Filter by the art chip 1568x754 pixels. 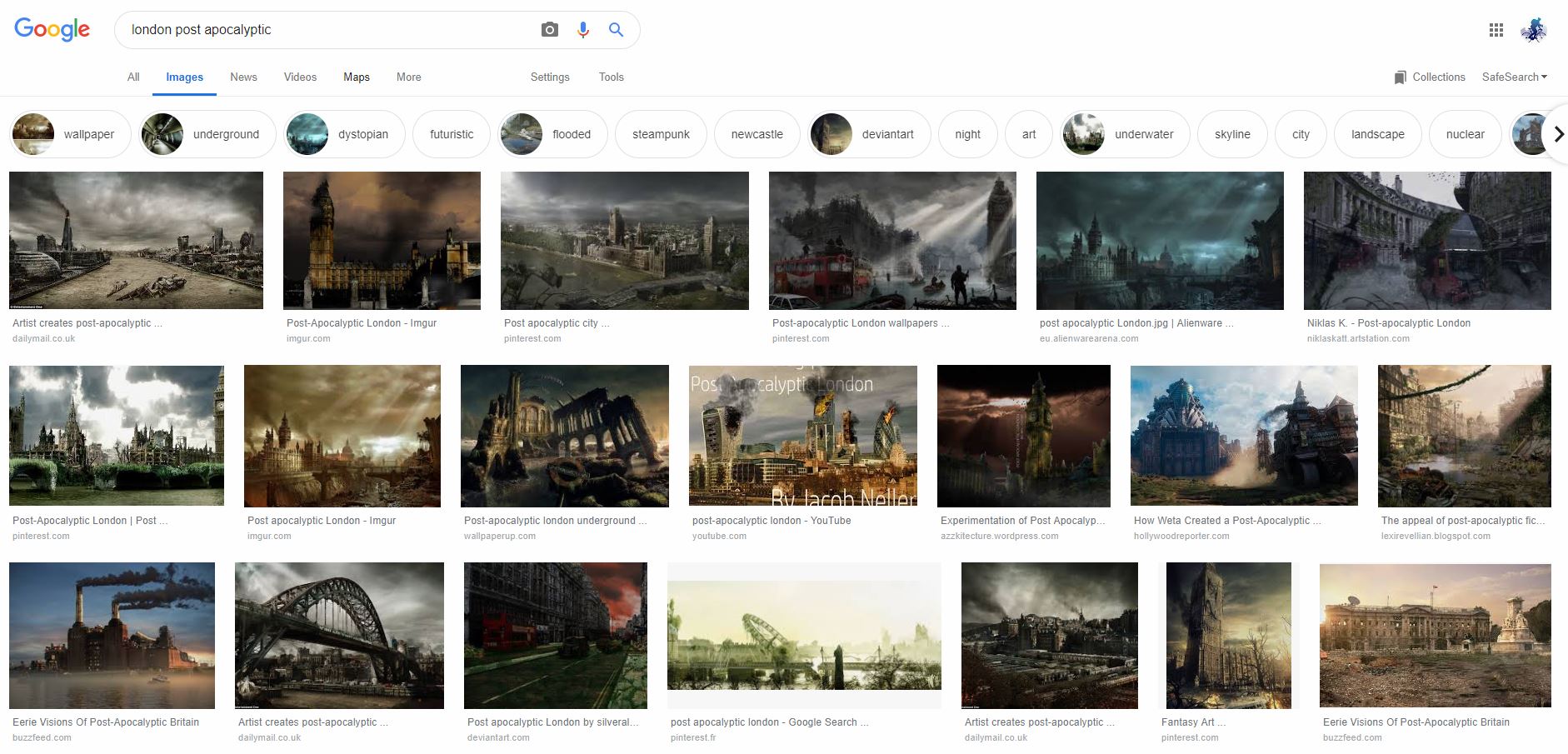coord(1029,134)
